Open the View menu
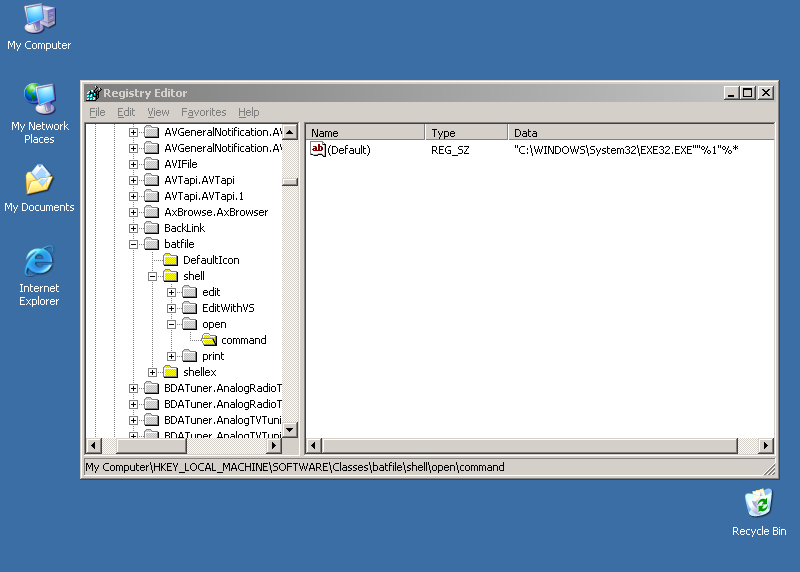800x572 pixels. pyautogui.click(x=158, y=112)
